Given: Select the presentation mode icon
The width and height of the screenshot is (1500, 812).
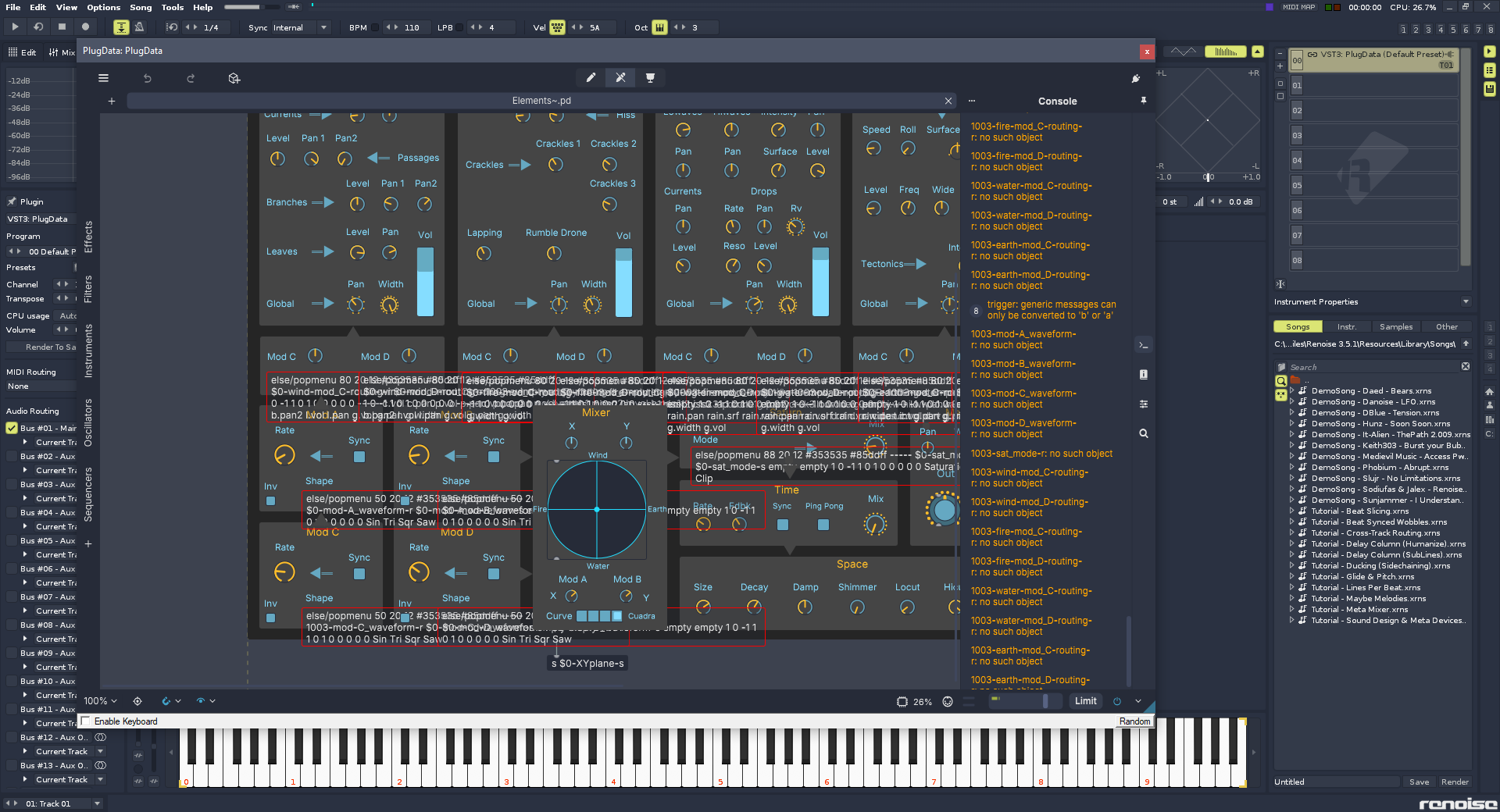Looking at the screenshot, I should (x=650, y=77).
